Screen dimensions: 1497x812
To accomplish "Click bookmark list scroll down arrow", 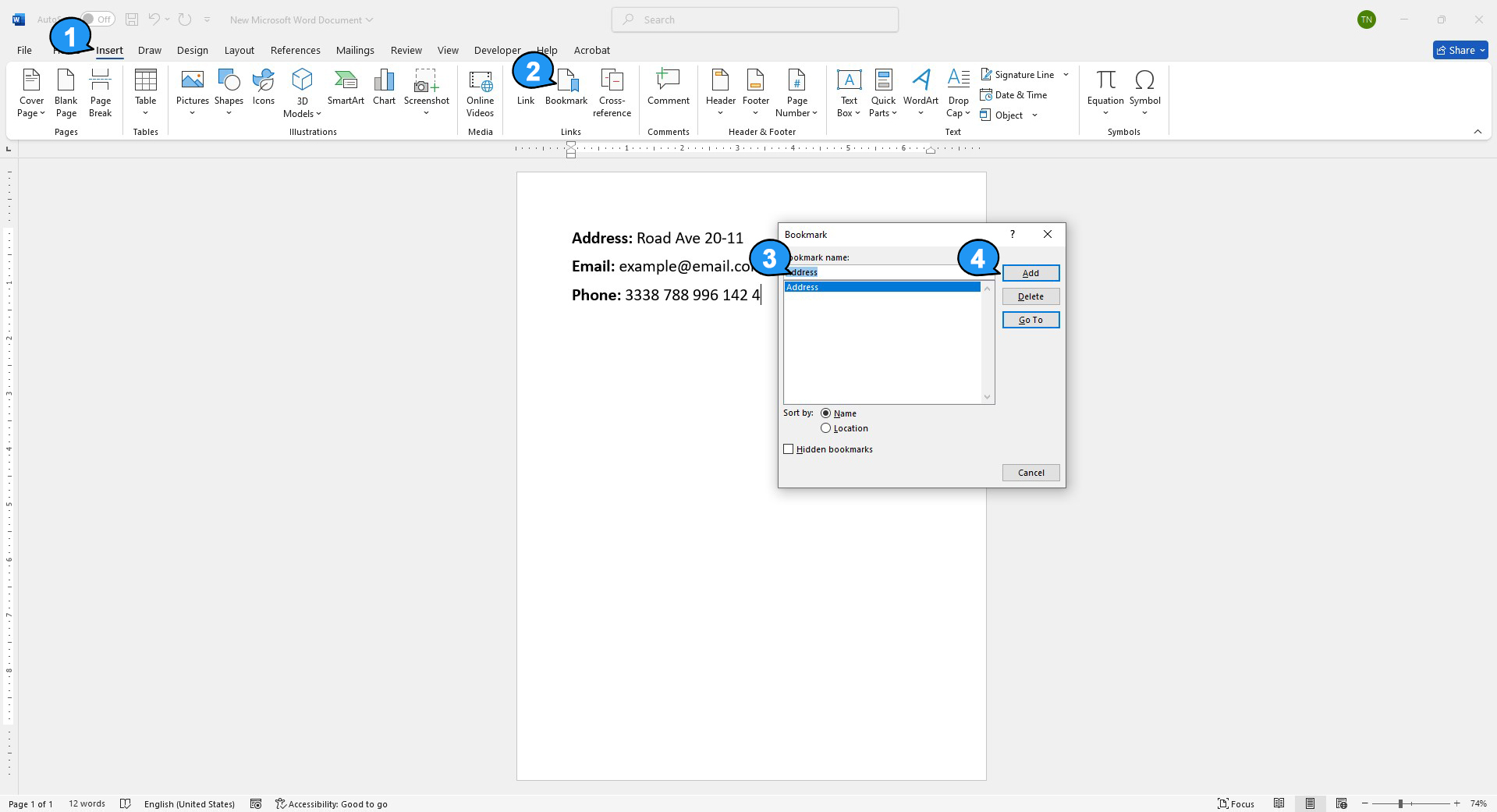I will tap(988, 397).
